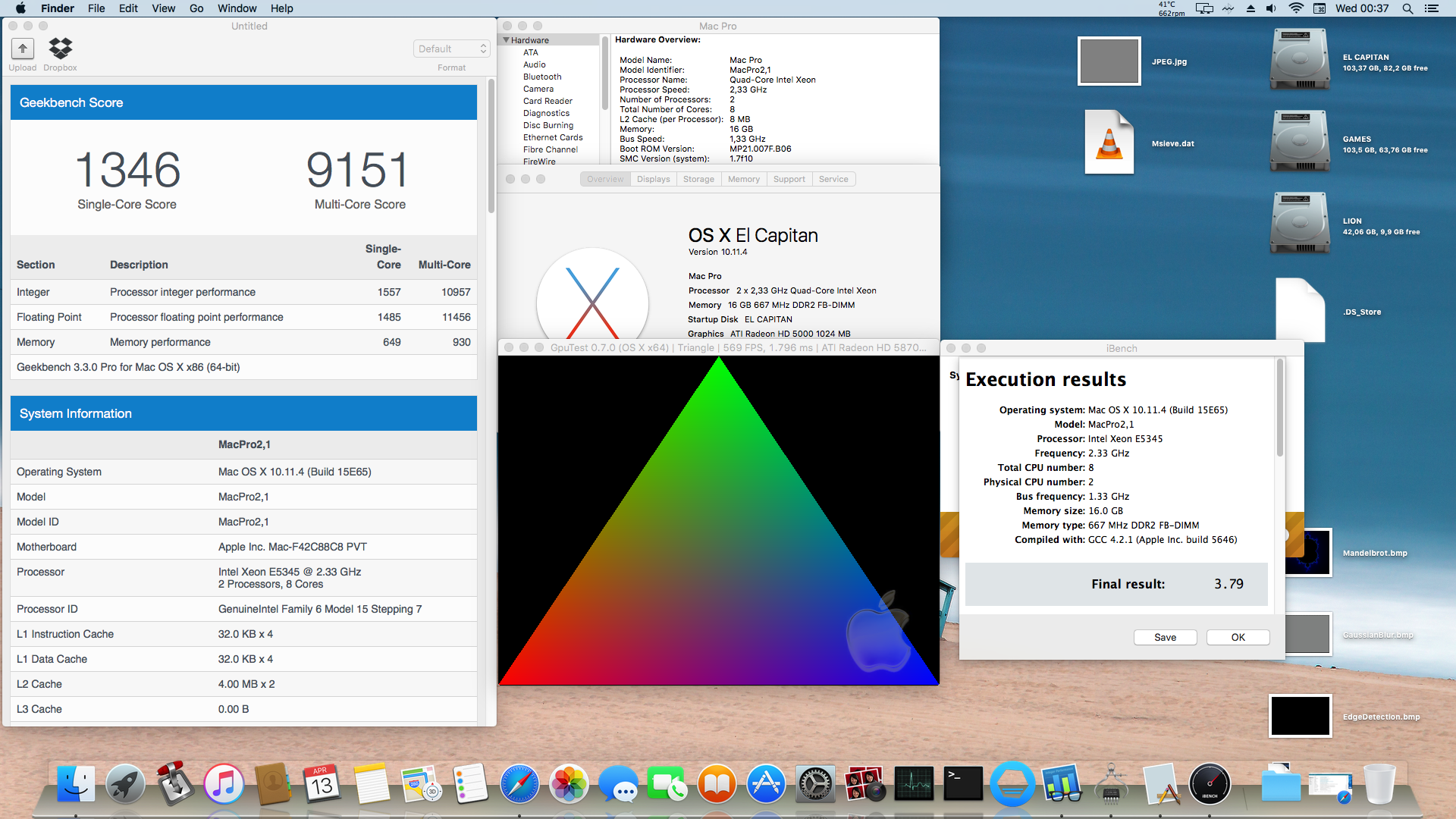Open the View menu
This screenshot has height=819, width=1456.
click(164, 8)
